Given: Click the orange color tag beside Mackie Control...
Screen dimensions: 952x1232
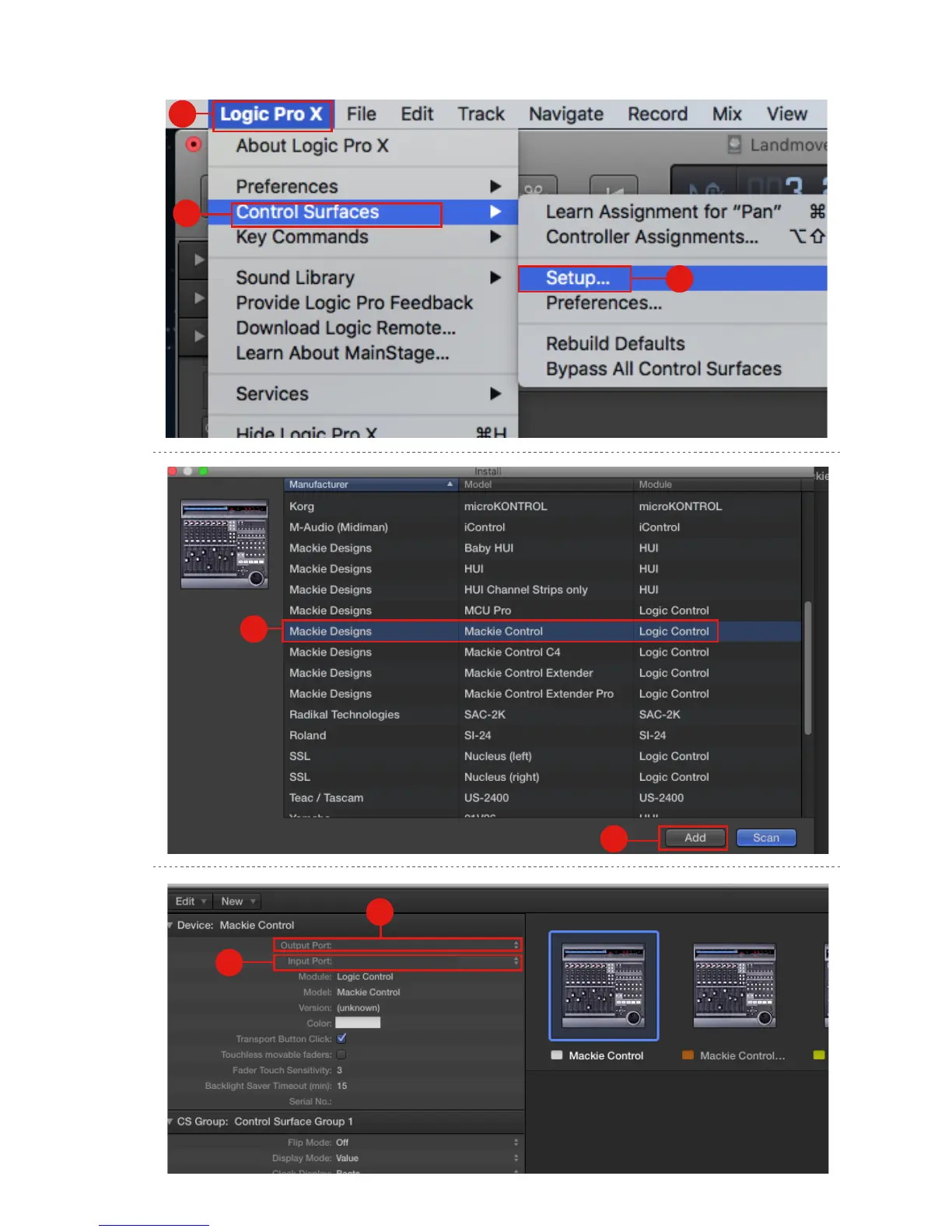Looking at the screenshot, I should click(x=688, y=1055).
